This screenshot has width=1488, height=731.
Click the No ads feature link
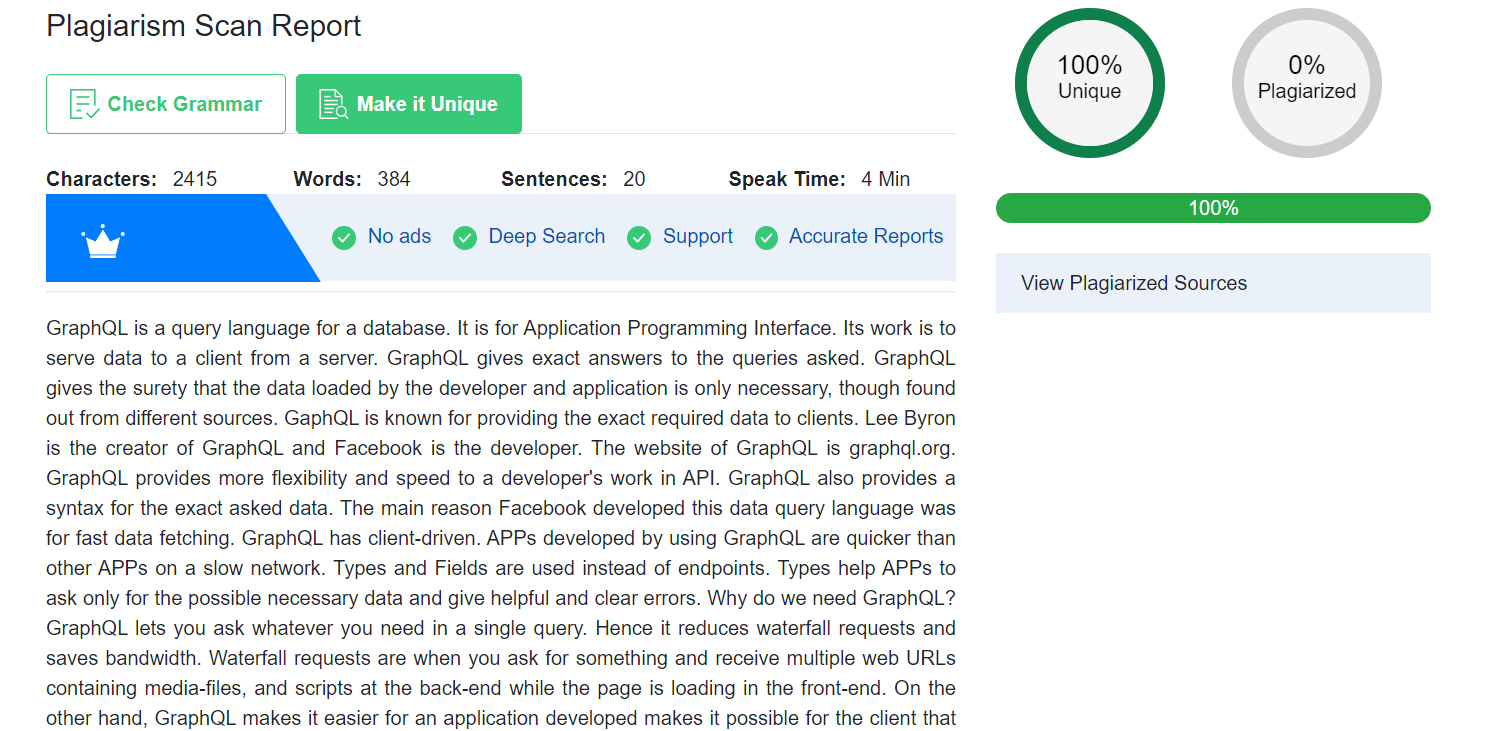coord(399,237)
